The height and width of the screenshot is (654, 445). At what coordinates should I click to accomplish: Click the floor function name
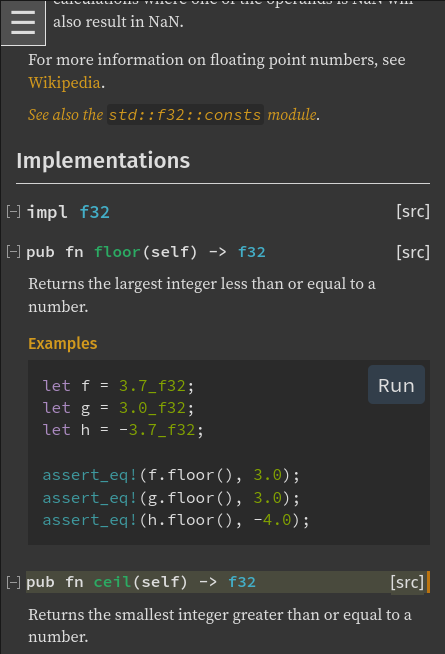117,252
